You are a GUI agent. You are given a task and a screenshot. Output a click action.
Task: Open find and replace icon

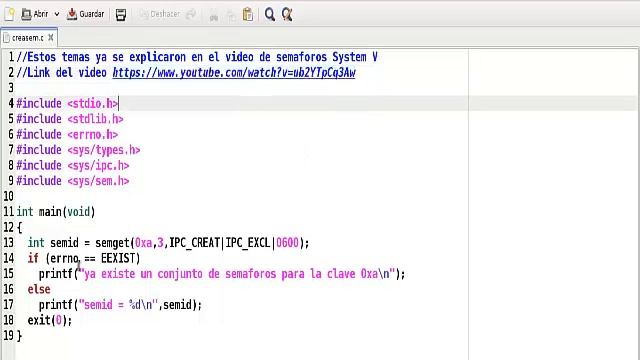pyautogui.click(x=287, y=15)
